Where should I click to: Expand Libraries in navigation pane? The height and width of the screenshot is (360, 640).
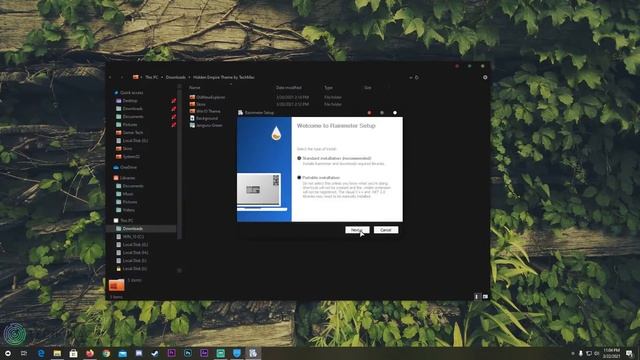[x=124, y=178]
